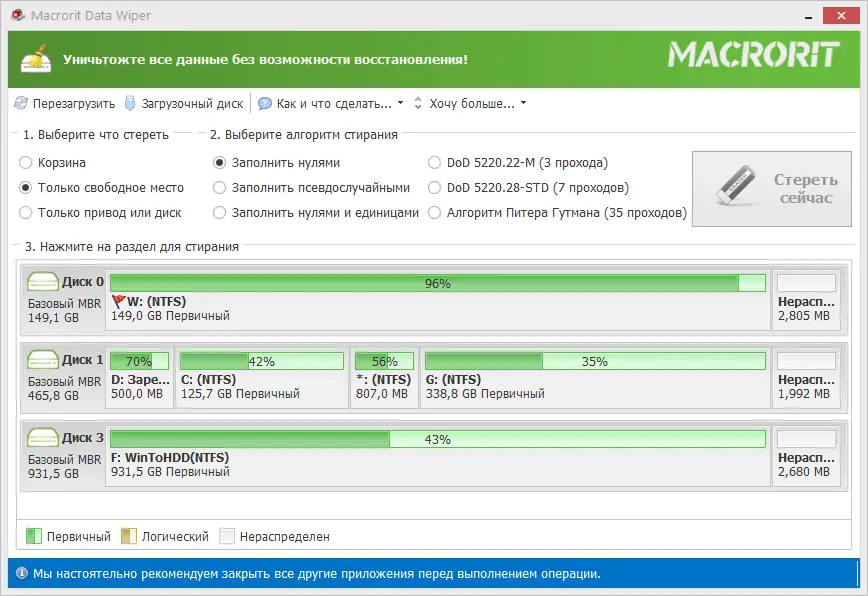Viewport: 868px width, 596px height.
Task: Select the Корзина option
Action: pyautogui.click(x=53, y=163)
